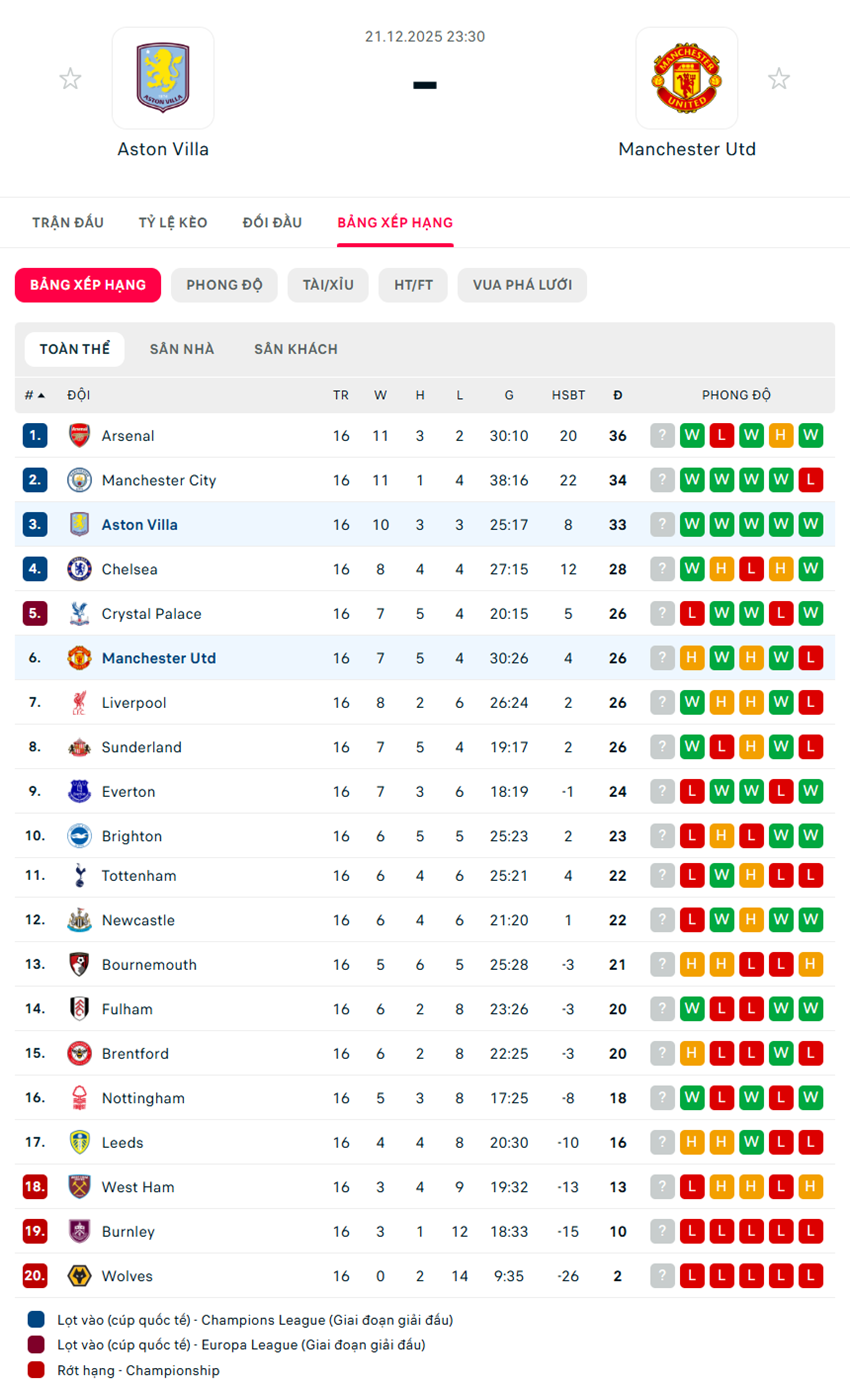Select the Chelsea crest icon
The width and height of the screenshot is (850, 1386).
point(79,569)
